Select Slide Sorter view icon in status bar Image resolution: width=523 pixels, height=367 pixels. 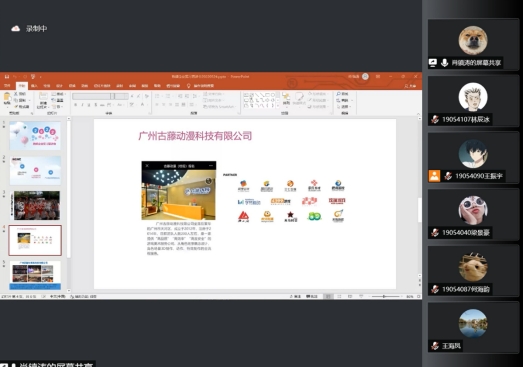click(339, 296)
